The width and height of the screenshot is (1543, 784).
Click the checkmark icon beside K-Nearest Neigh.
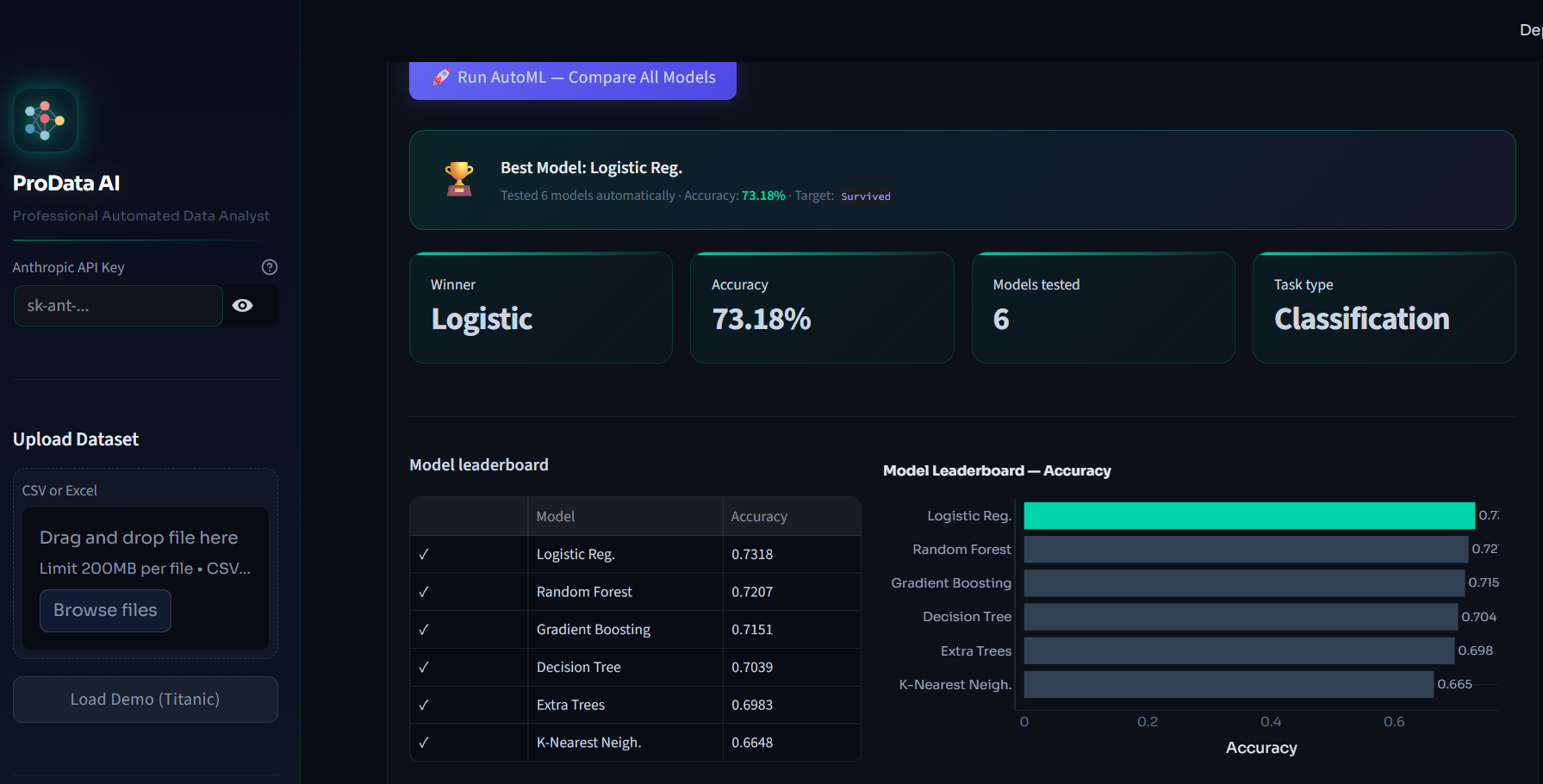pos(423,742)
